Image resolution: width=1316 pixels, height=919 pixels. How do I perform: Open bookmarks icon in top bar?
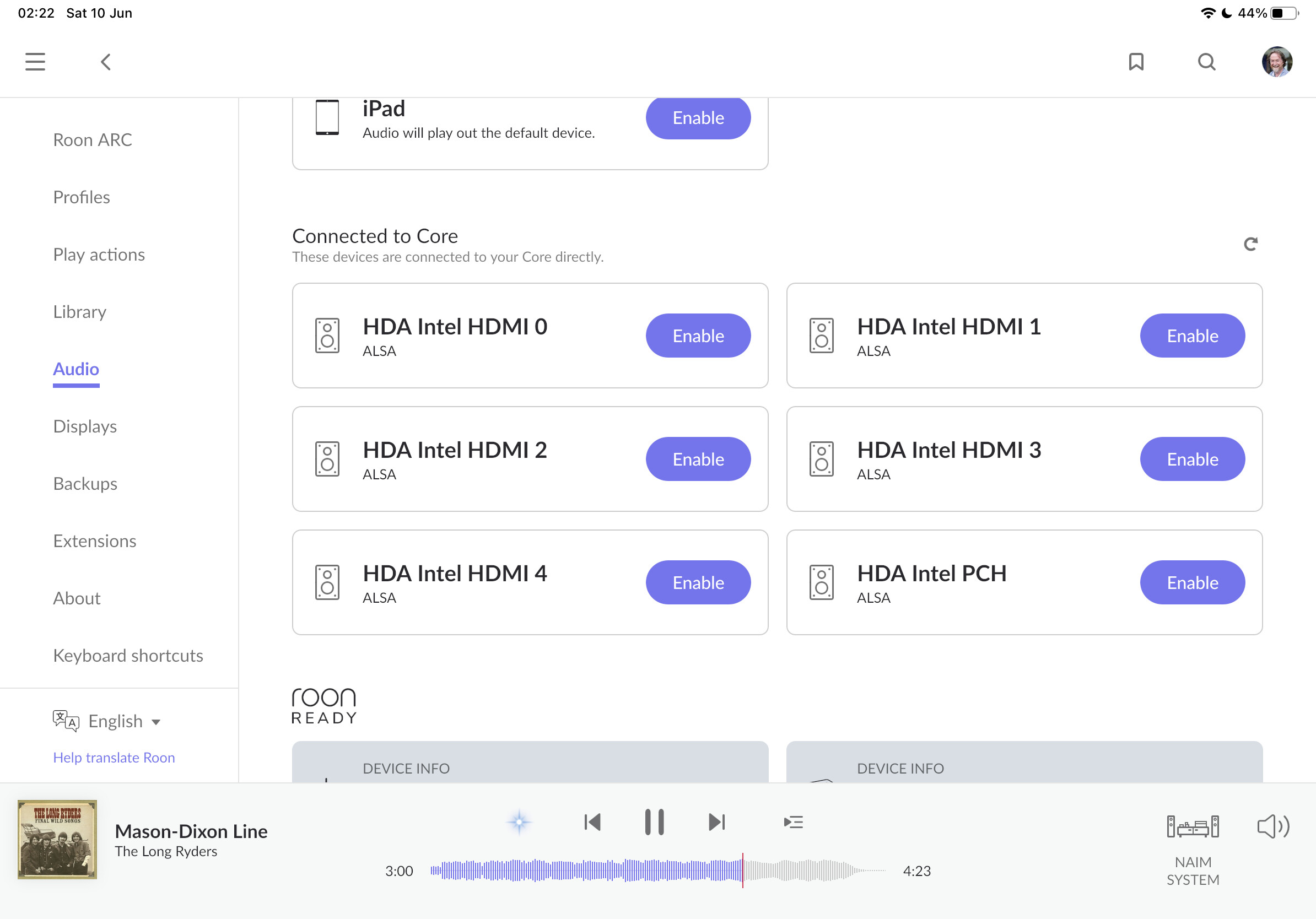tap(1135, 62)
